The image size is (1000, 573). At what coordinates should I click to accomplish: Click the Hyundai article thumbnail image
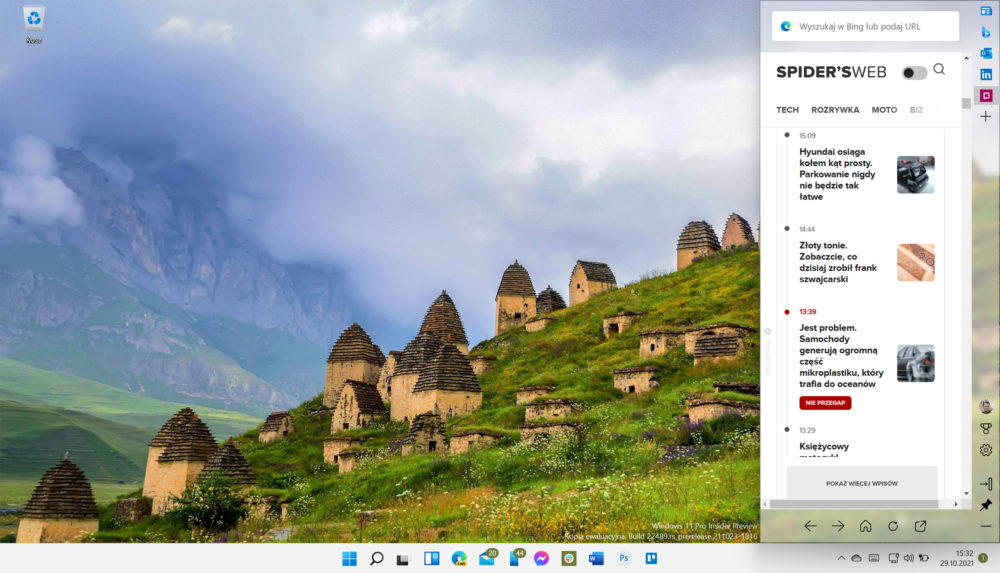pyautogui.click(x=915, y=174)
